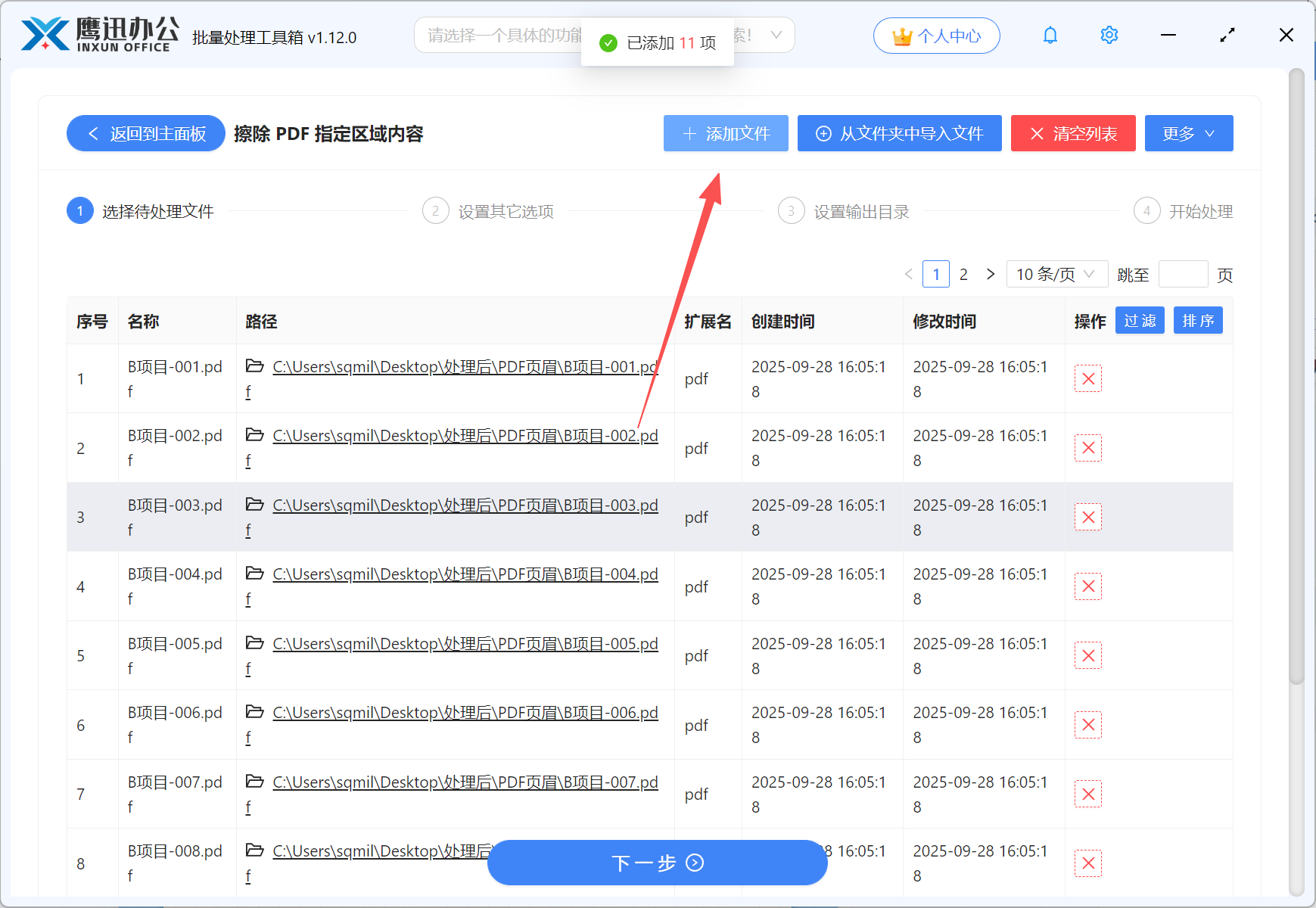Screen dimensions: 1316x908
Task: Go to next page arrow in pagination
Action: (991, 274)
